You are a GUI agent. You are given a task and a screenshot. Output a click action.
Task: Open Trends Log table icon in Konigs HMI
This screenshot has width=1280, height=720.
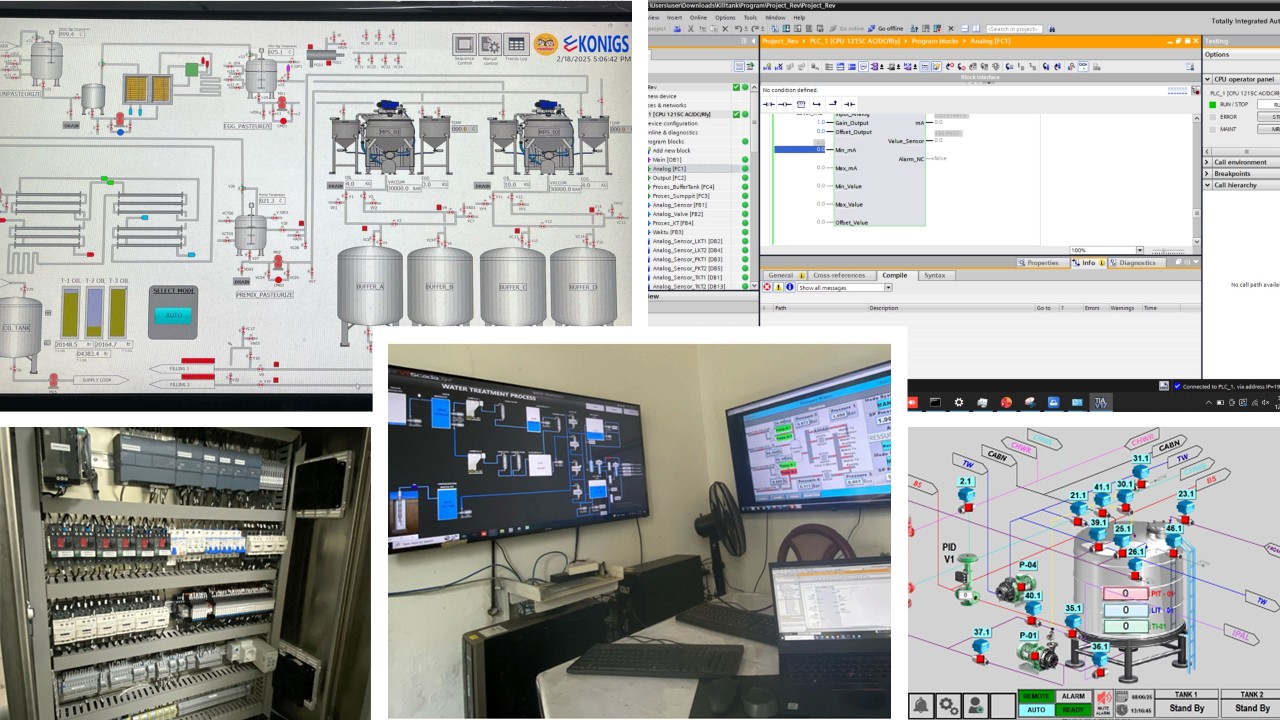click(x=516, y=45)
